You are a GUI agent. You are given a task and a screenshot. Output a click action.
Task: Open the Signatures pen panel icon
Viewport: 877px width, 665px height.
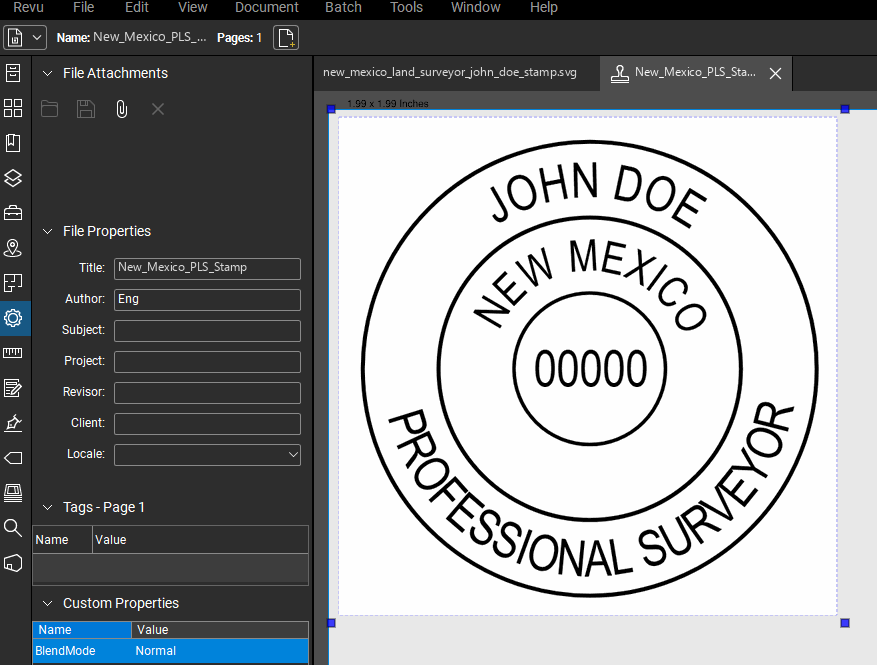pos(13,423)
